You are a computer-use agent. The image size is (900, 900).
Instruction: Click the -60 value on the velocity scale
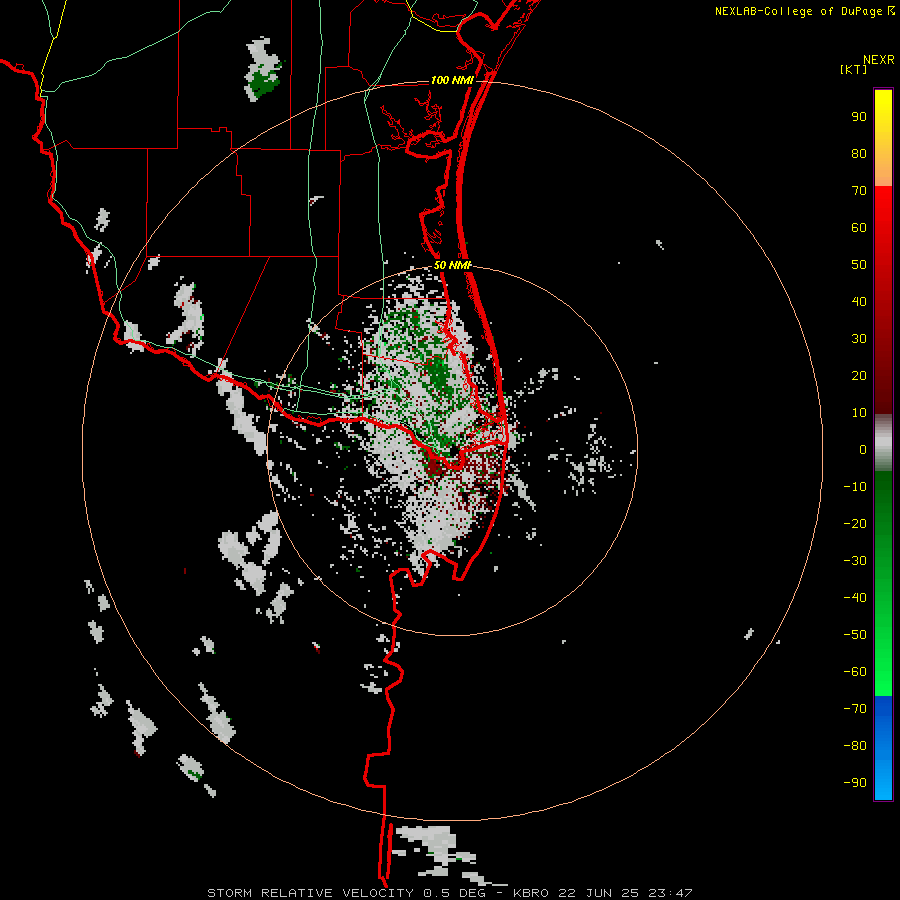tap(855, 672)
